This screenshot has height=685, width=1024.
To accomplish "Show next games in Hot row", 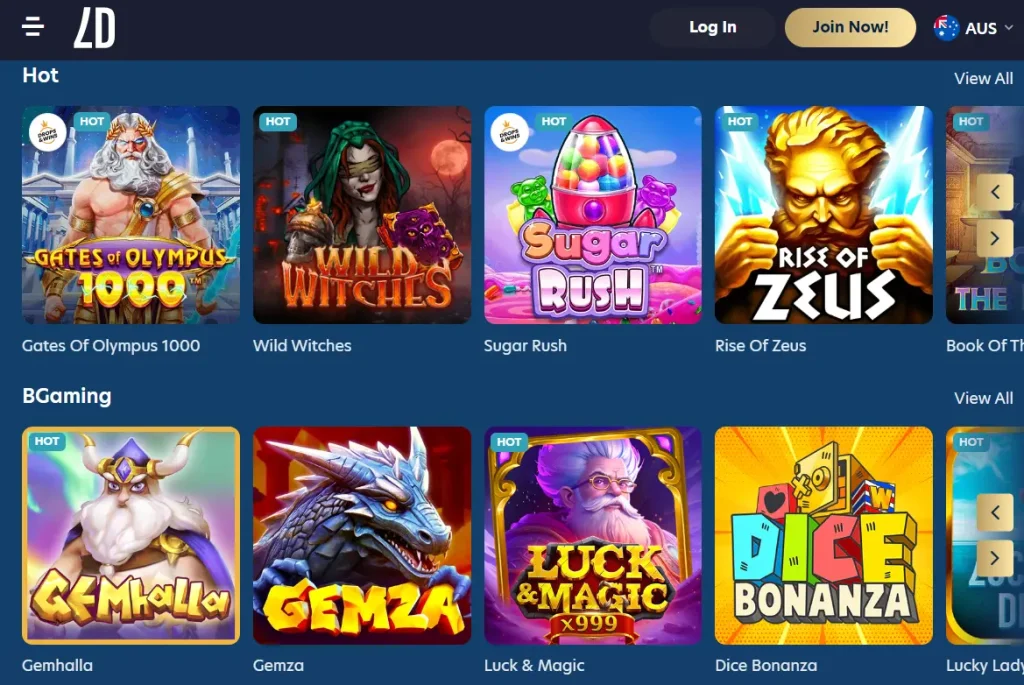I will point(995,238).
